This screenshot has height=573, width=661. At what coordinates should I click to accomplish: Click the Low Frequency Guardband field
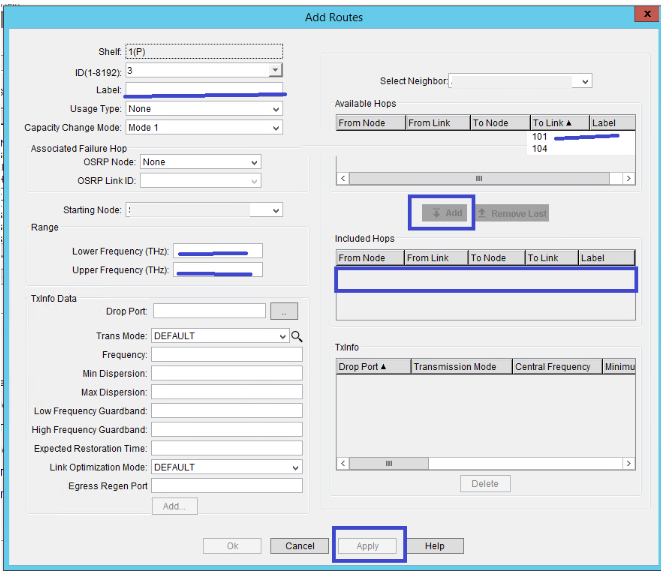pos(227,411)
